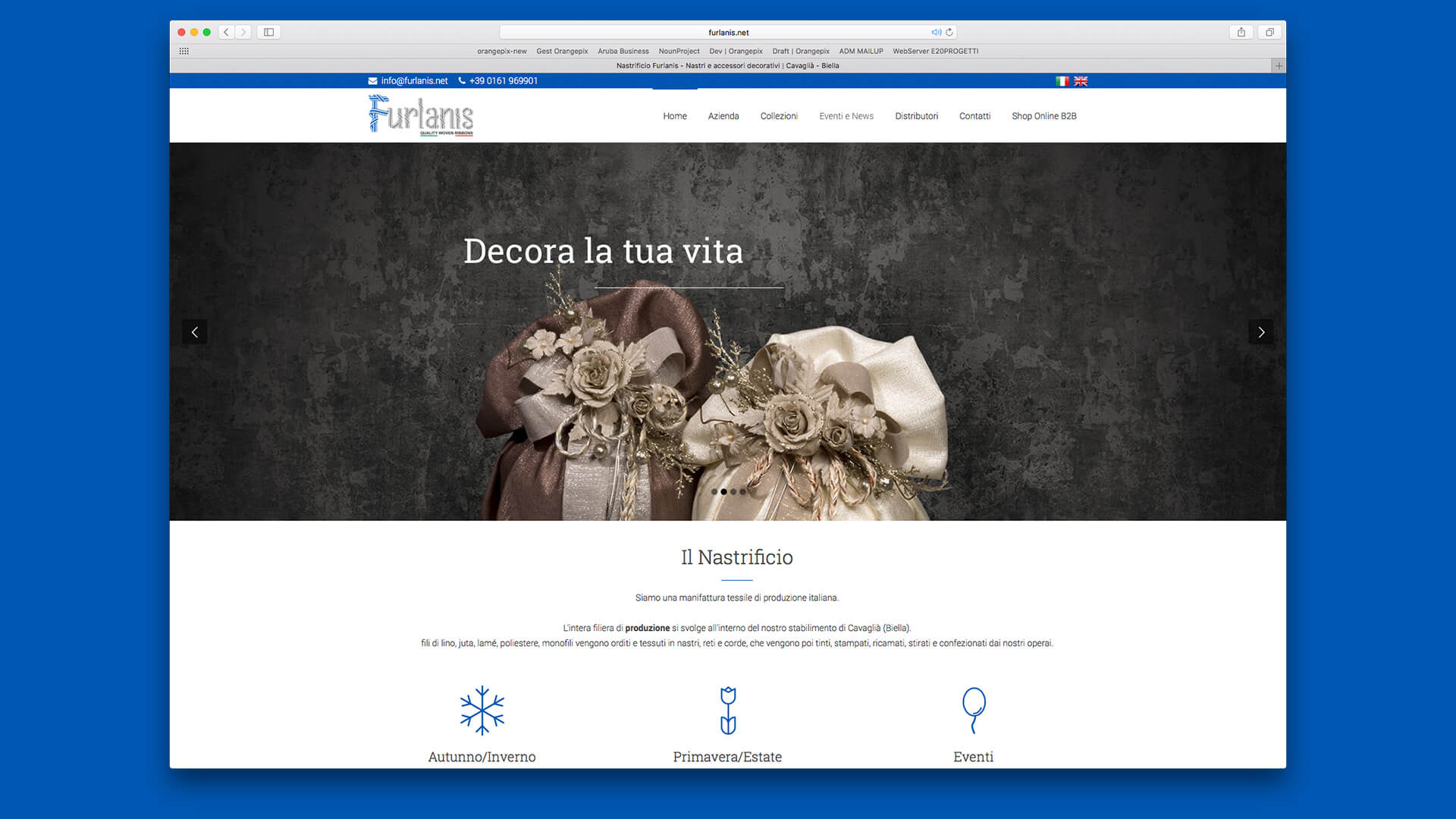Show all tabs overview button

[x=1269, y=32]
